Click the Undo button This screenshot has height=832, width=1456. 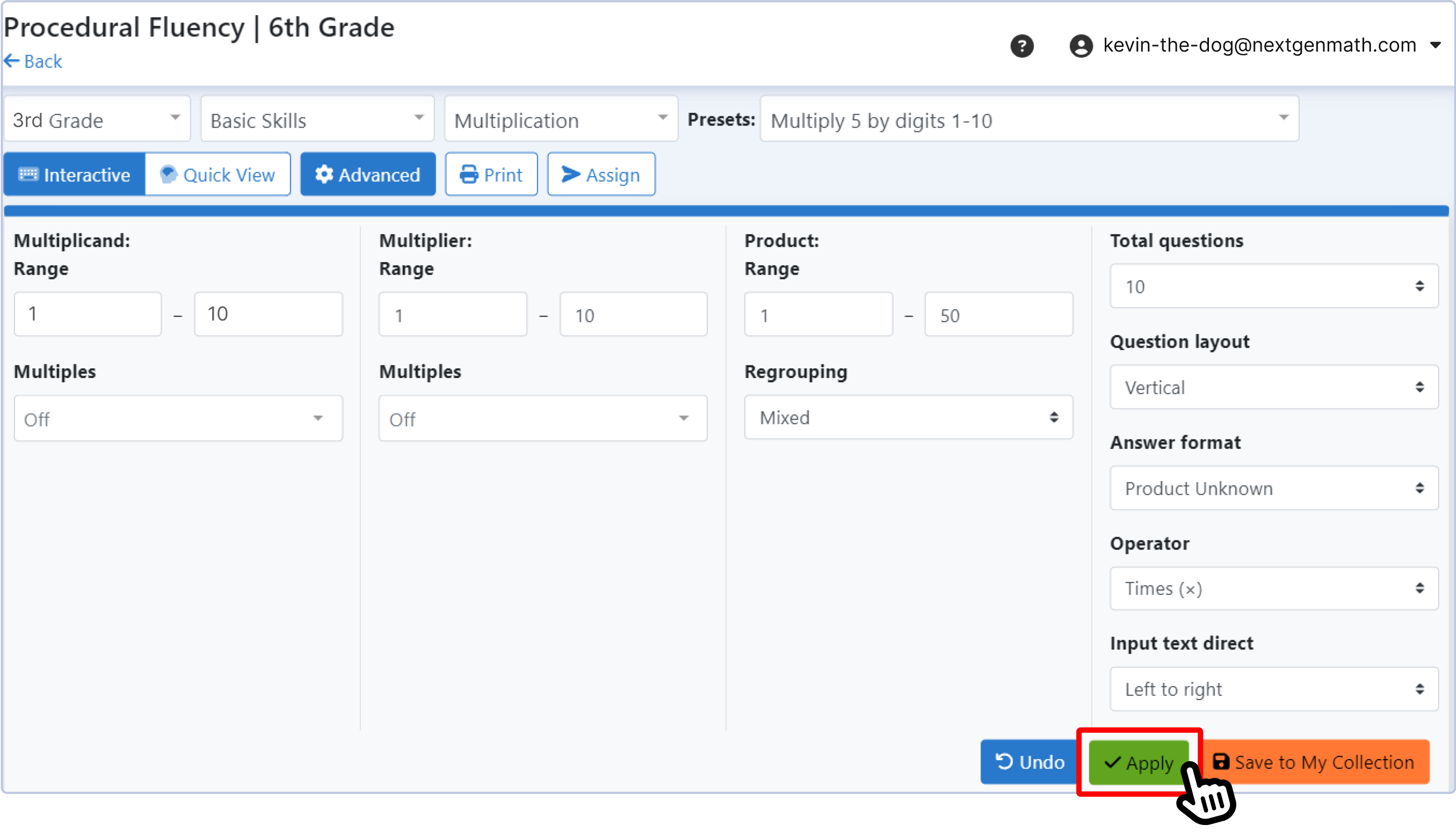(x=1030, y=762)
